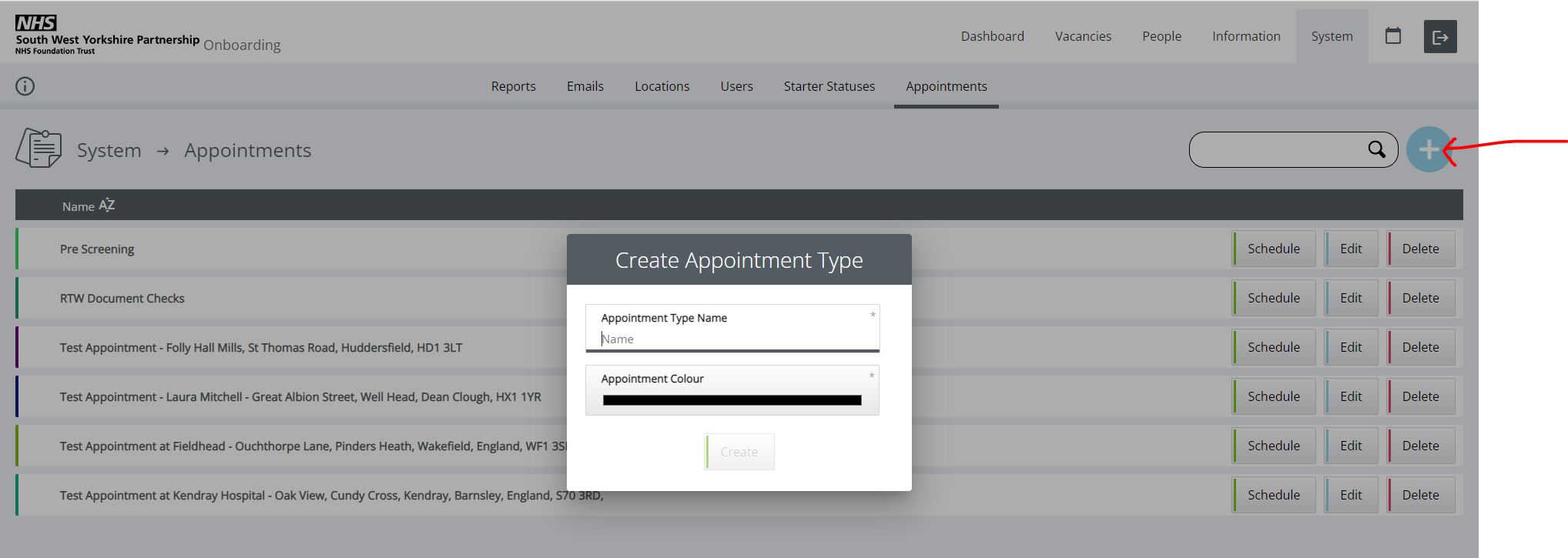Sort by Name A-Z column icon

click(107, 205)
